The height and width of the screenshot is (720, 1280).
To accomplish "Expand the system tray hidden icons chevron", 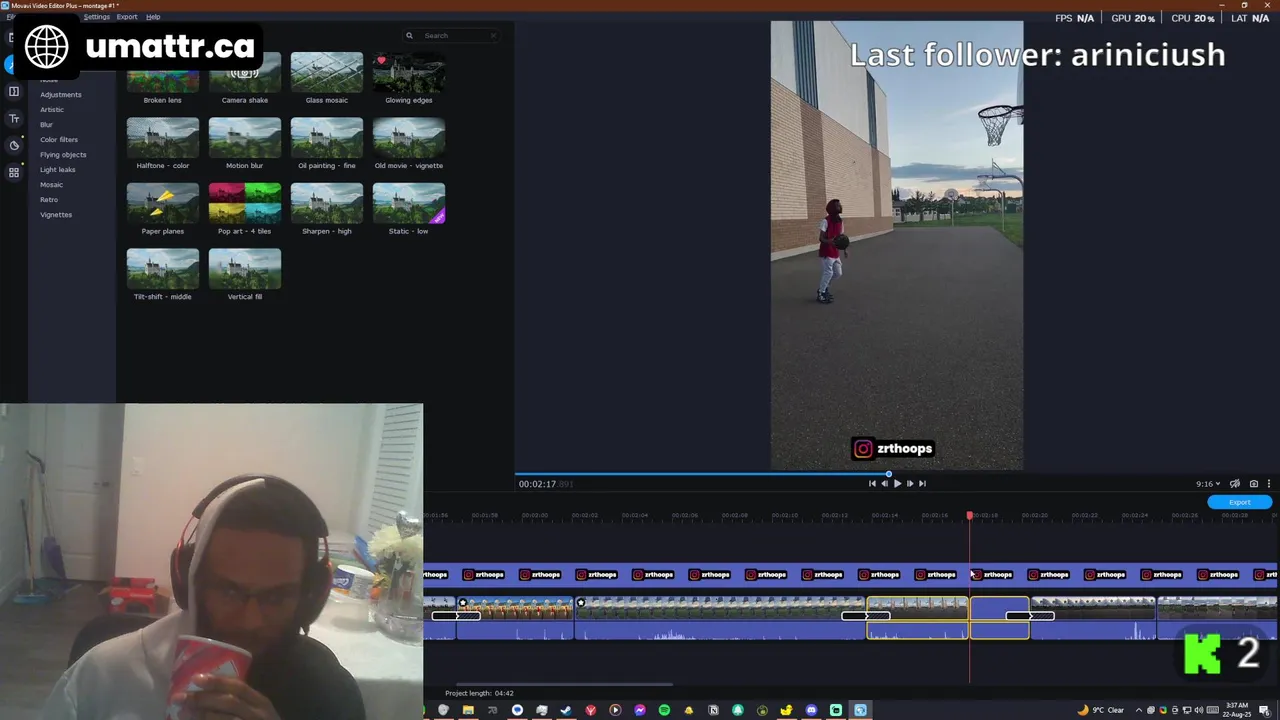I will click(1138, 711).
